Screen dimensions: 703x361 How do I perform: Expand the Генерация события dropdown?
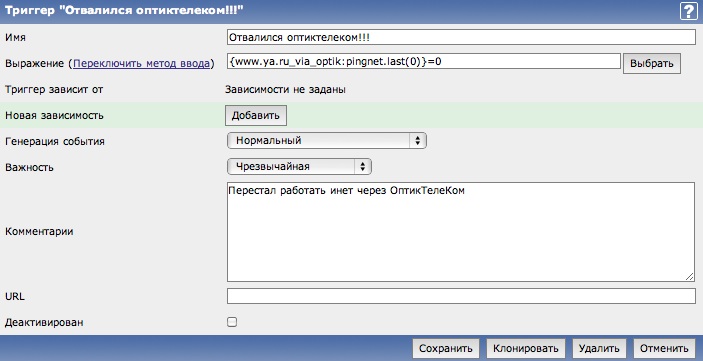point(327,140)
